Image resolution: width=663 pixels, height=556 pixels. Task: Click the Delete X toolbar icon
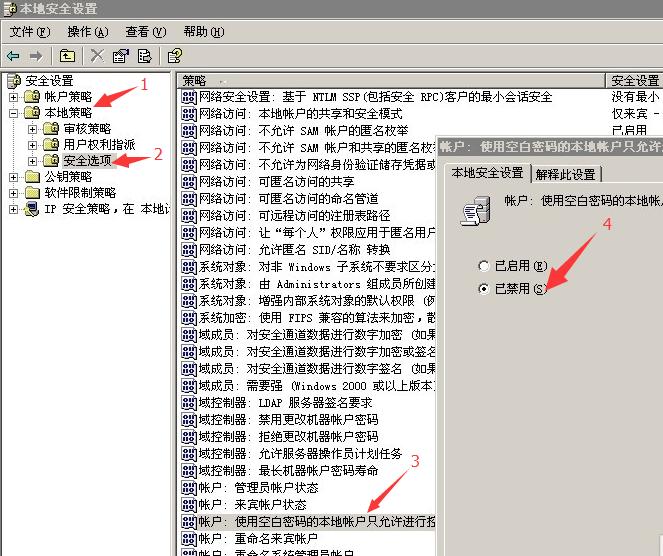point(97,55)
